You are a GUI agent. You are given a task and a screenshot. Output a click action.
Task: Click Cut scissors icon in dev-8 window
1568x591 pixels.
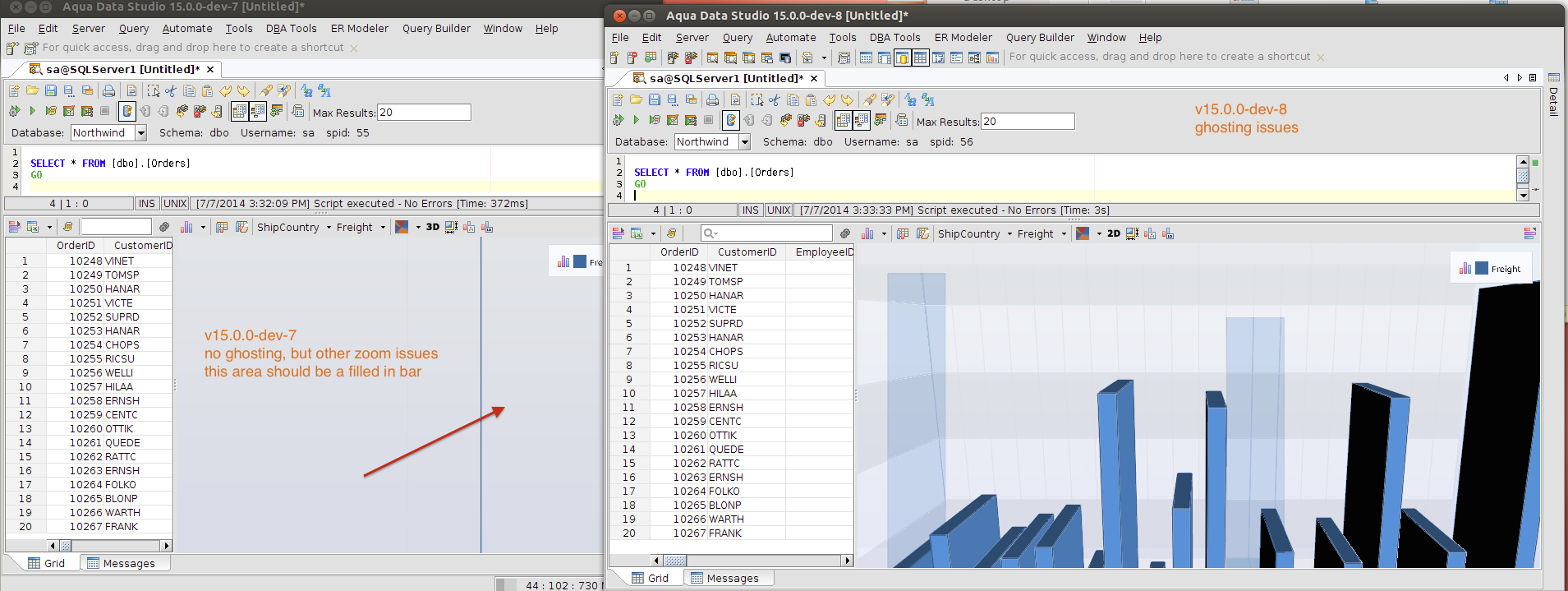click(x=775, y=99)
